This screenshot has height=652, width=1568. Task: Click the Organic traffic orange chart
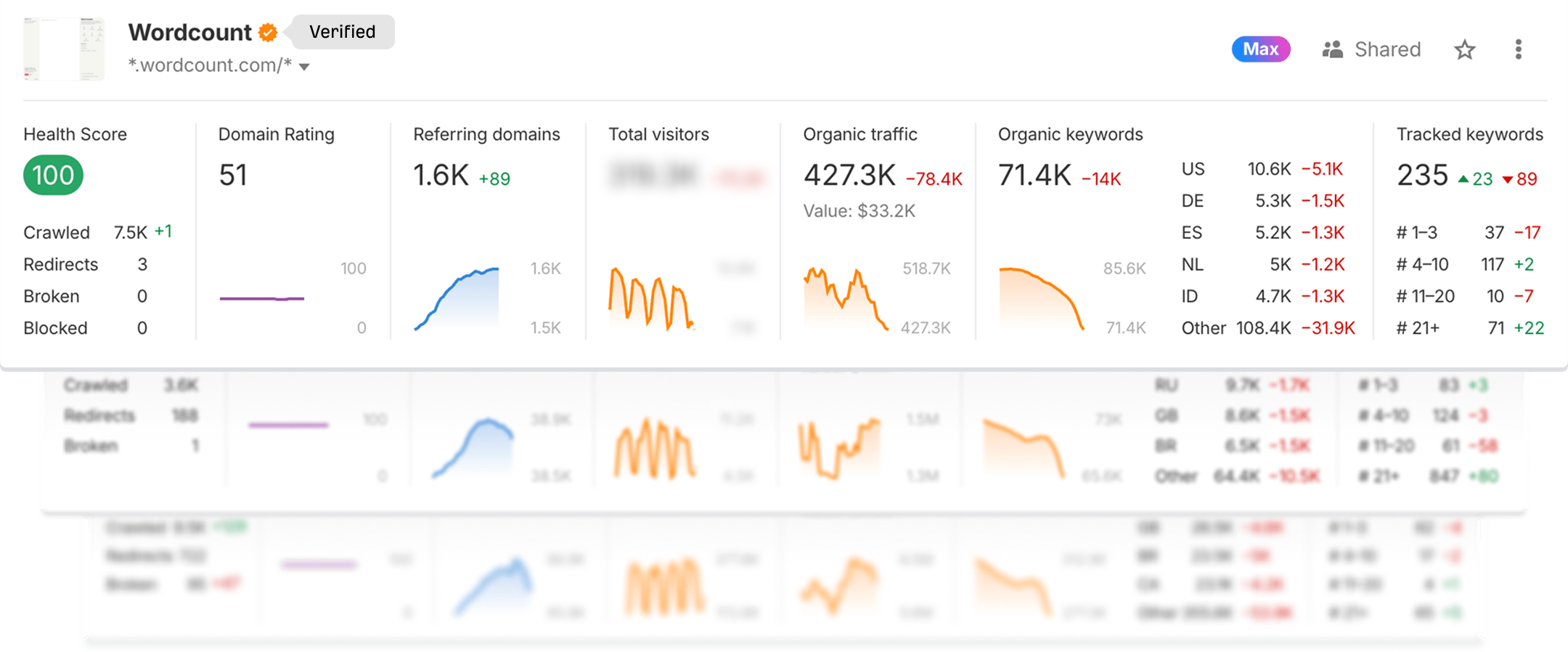[x=846, y=299]
